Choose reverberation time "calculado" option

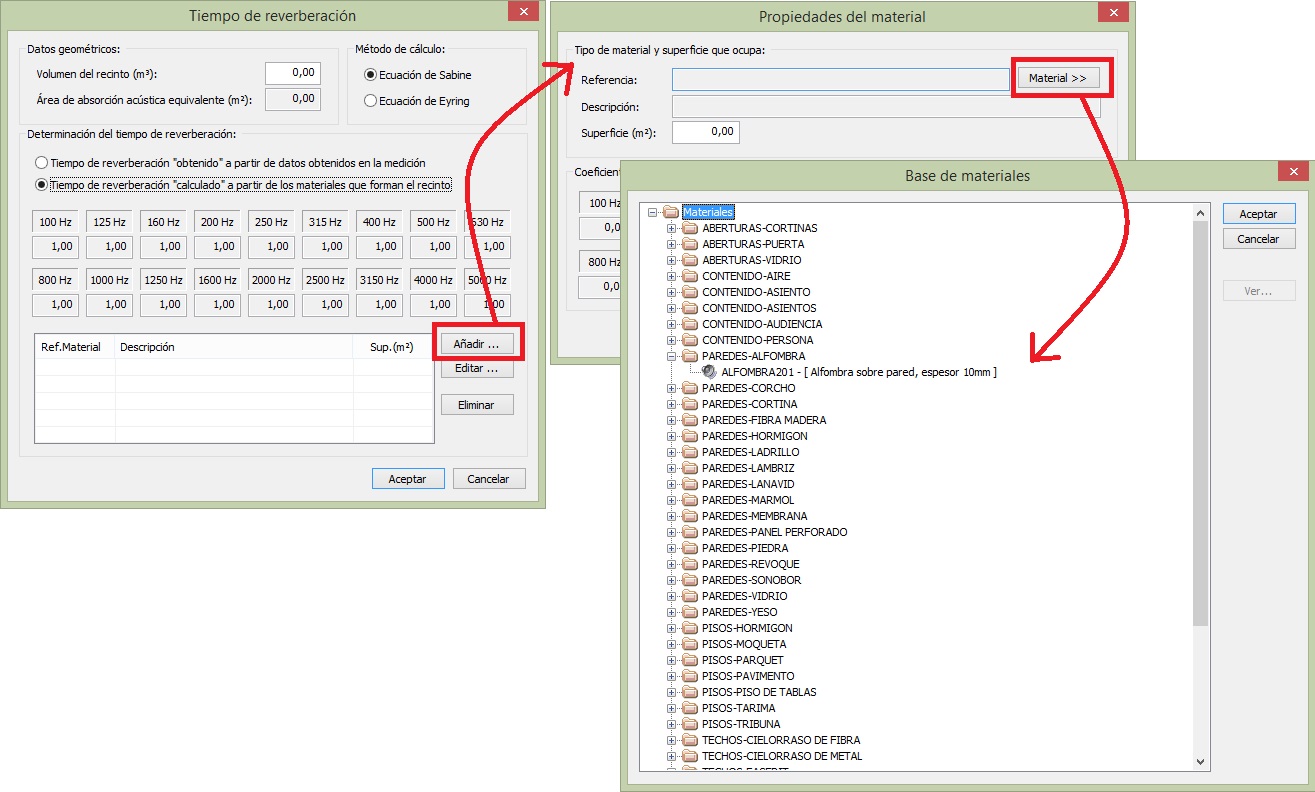tap(41, 184)
